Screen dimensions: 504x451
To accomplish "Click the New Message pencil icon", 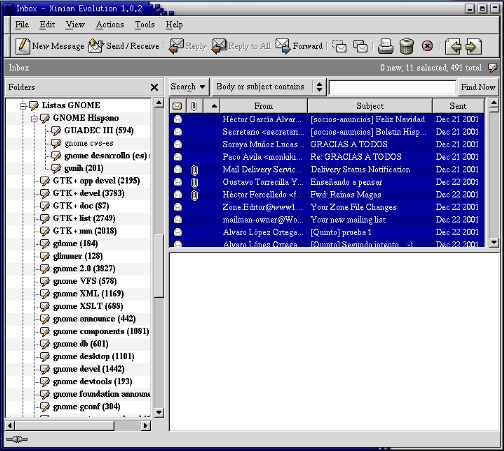I will [23, 46].
